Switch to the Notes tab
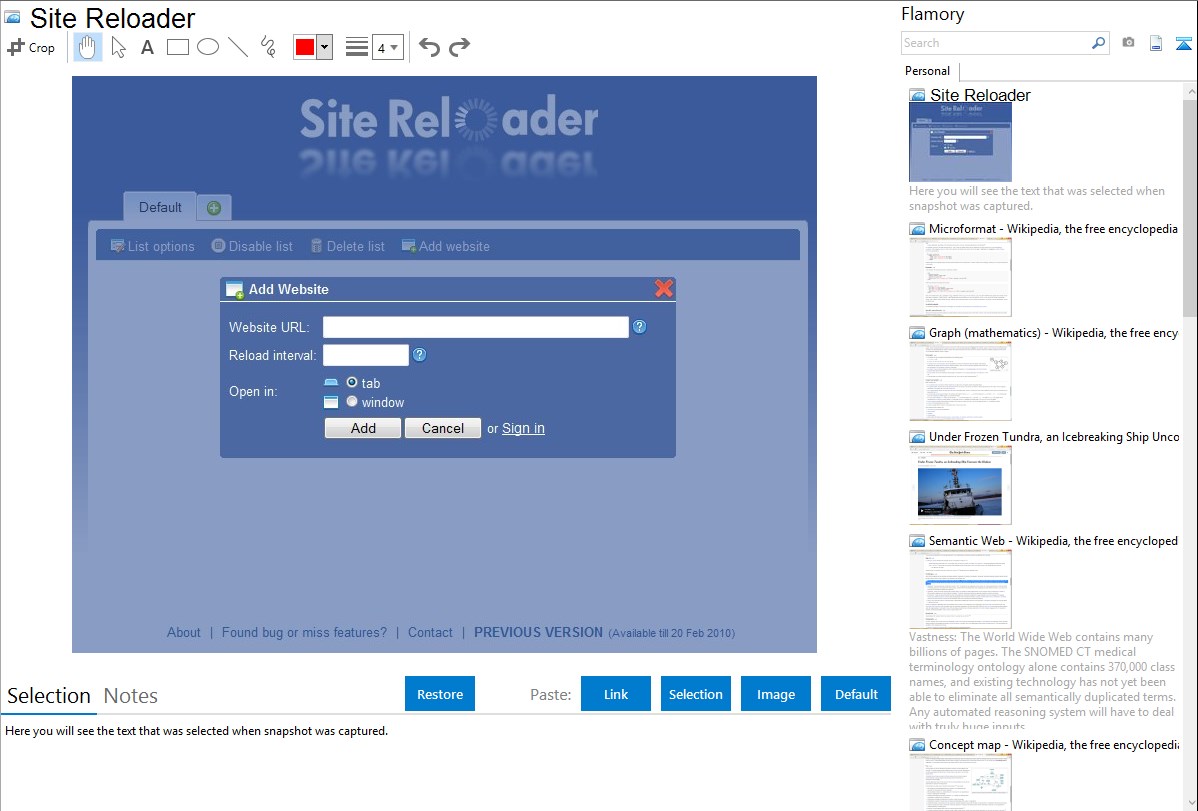 [131, 696]
